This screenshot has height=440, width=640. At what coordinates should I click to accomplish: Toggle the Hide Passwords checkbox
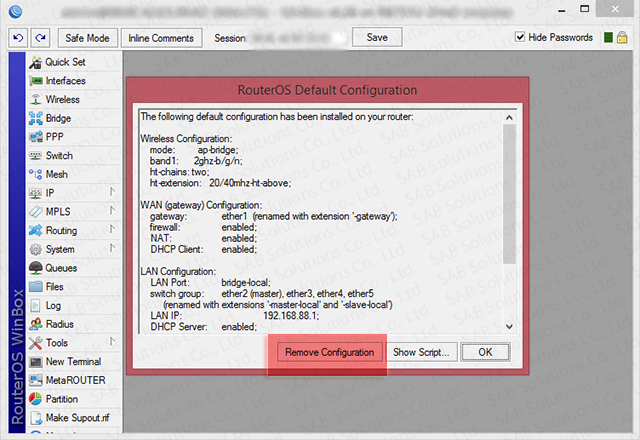(520, 37)
